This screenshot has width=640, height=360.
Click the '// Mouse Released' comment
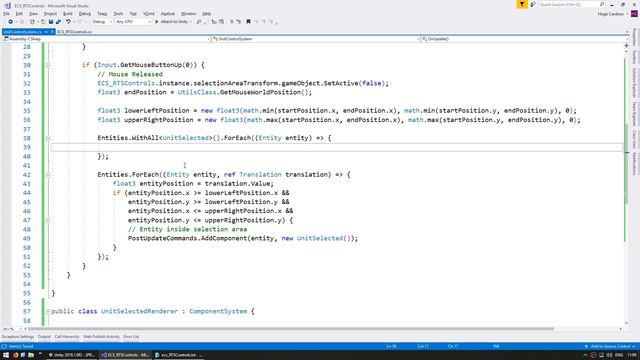click(130, 74)
